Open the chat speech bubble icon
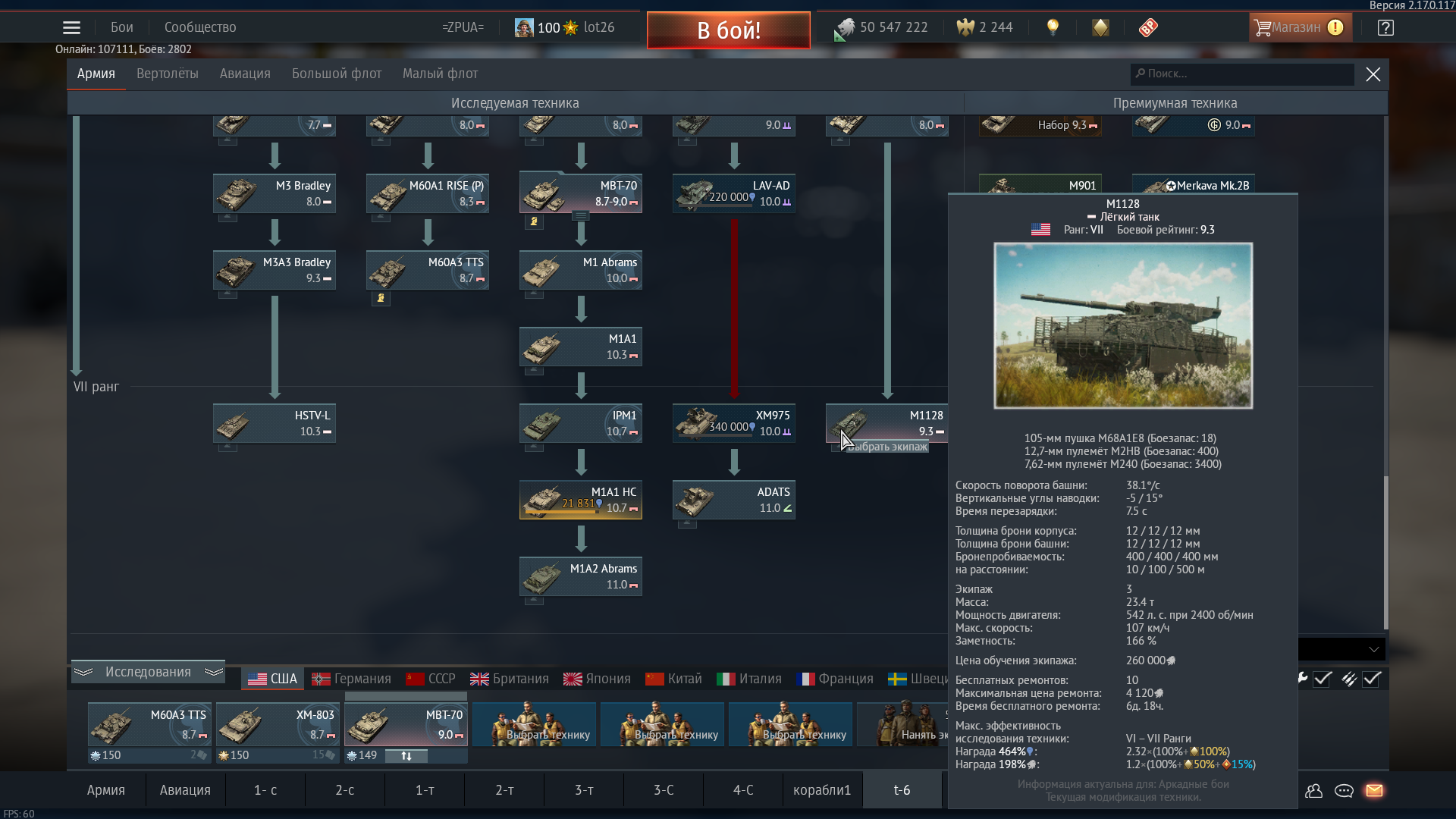 (x=1344, y=790)
